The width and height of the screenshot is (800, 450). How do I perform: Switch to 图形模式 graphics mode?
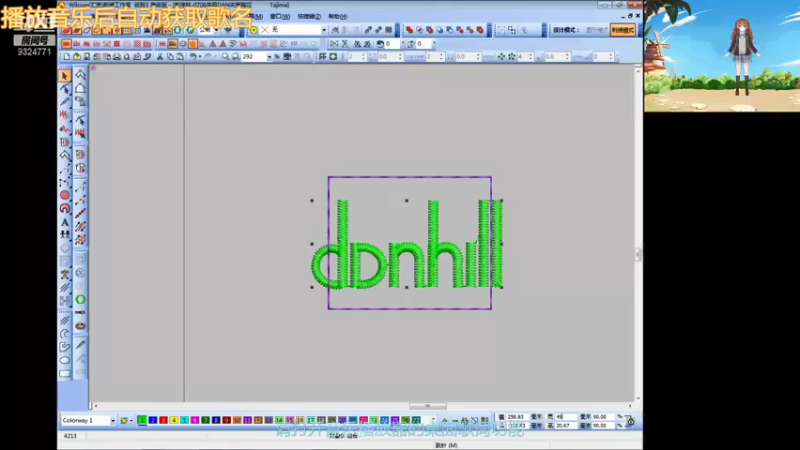point(596,30)
